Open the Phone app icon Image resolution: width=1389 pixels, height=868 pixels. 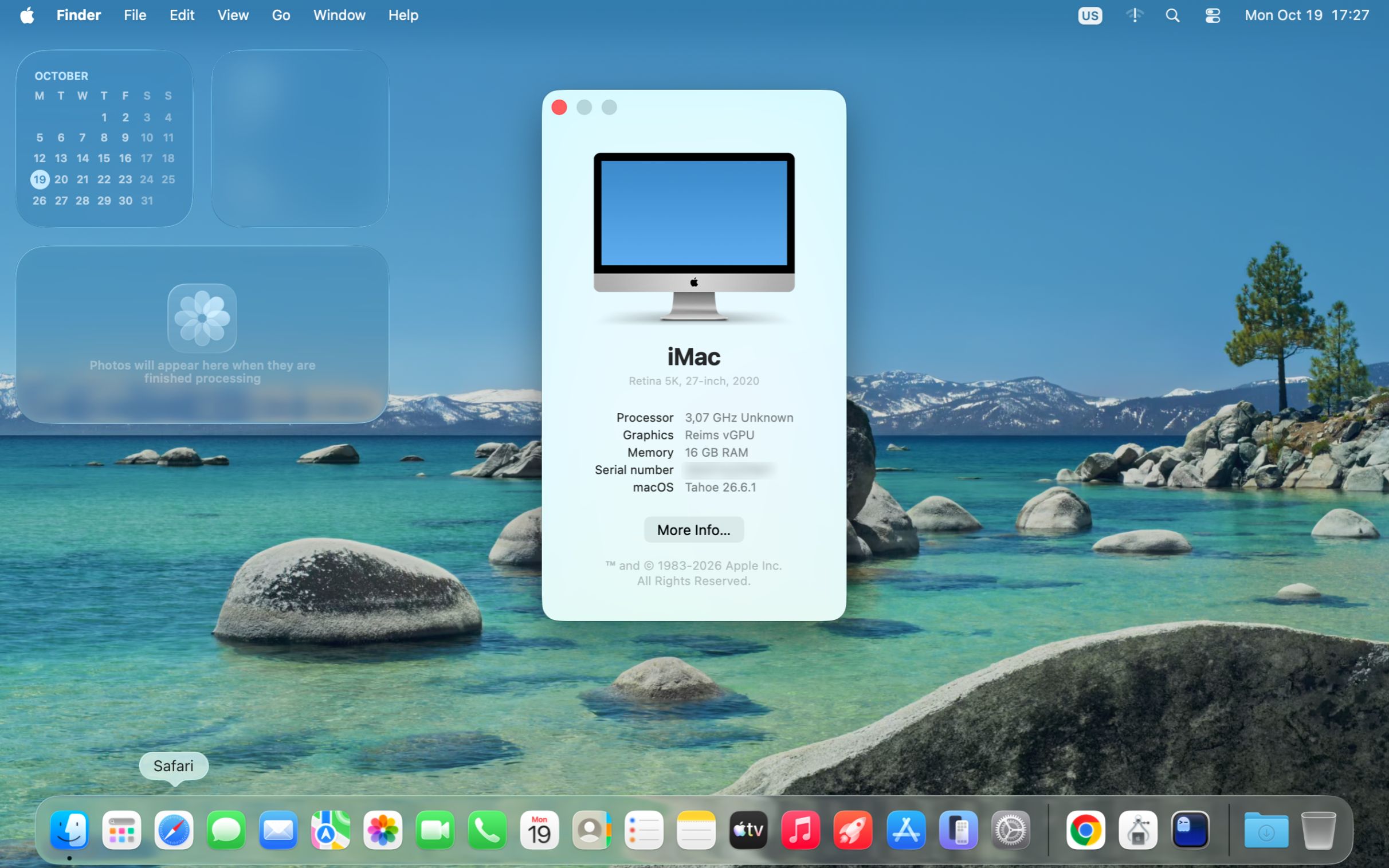487,830
